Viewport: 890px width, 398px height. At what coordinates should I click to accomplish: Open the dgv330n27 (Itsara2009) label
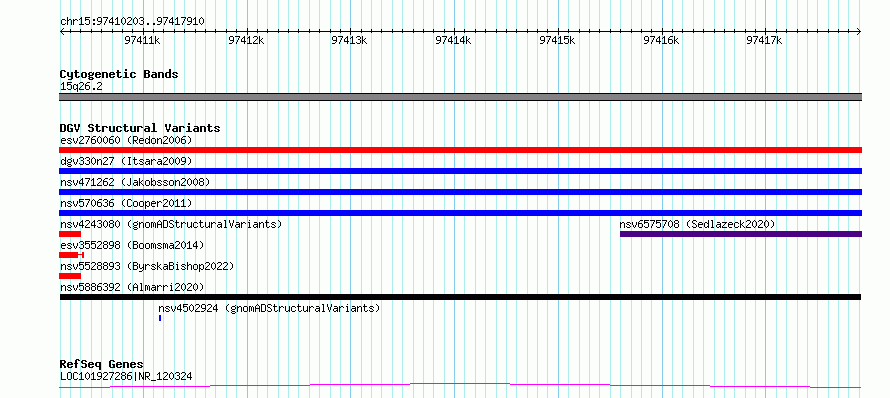126,161
